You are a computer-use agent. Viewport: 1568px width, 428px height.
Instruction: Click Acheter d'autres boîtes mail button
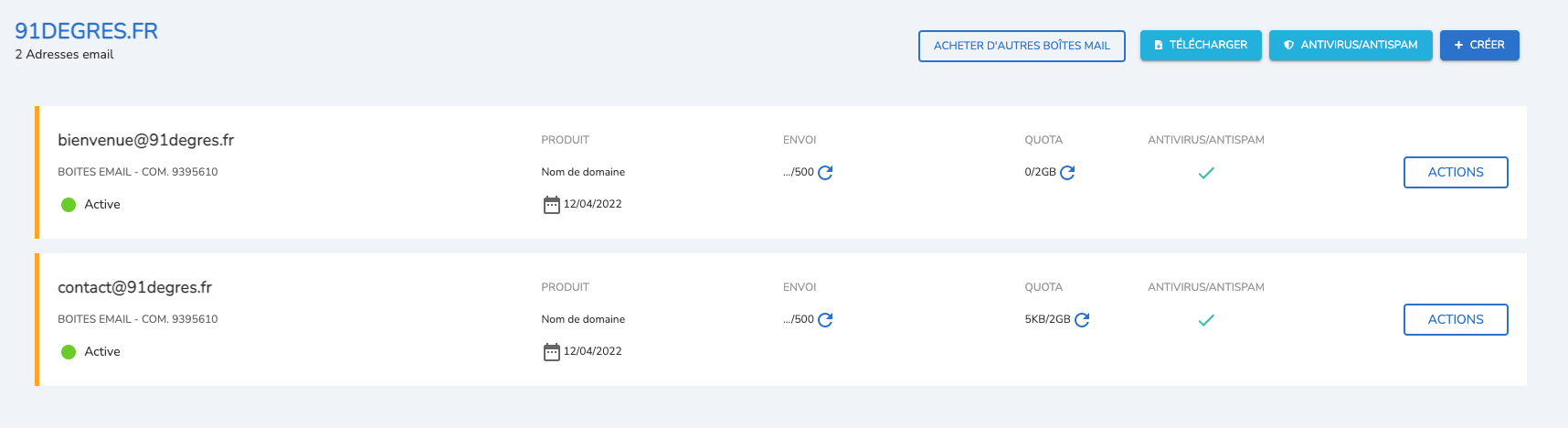[1021, 46]
